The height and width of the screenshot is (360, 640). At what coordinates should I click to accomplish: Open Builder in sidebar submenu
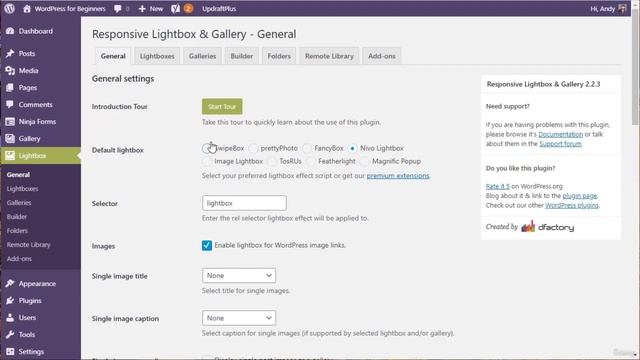17,217
